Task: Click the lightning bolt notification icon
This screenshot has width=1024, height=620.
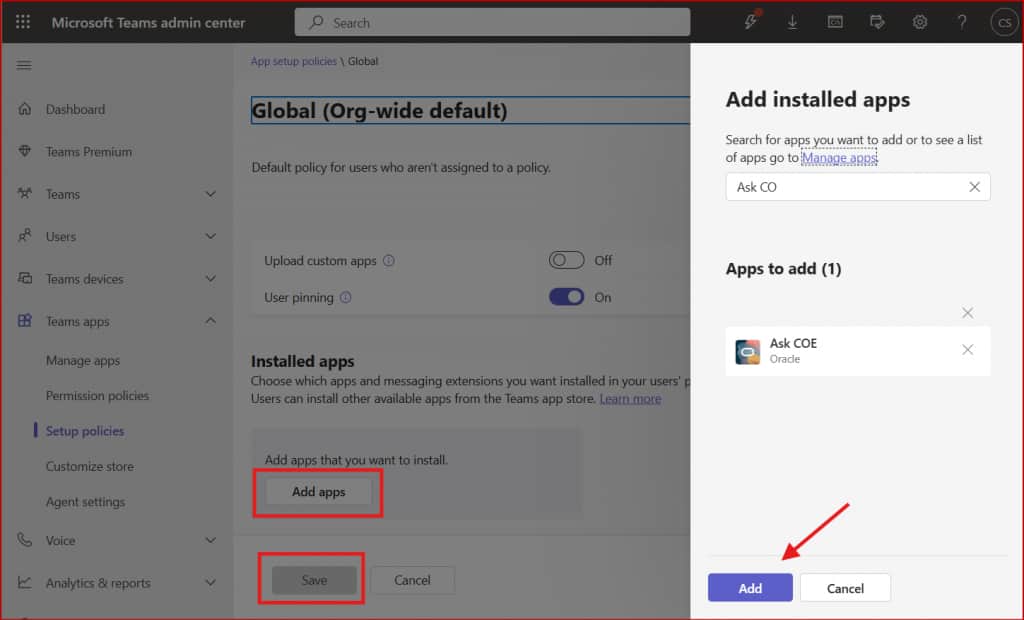Action: pos(750,22)
